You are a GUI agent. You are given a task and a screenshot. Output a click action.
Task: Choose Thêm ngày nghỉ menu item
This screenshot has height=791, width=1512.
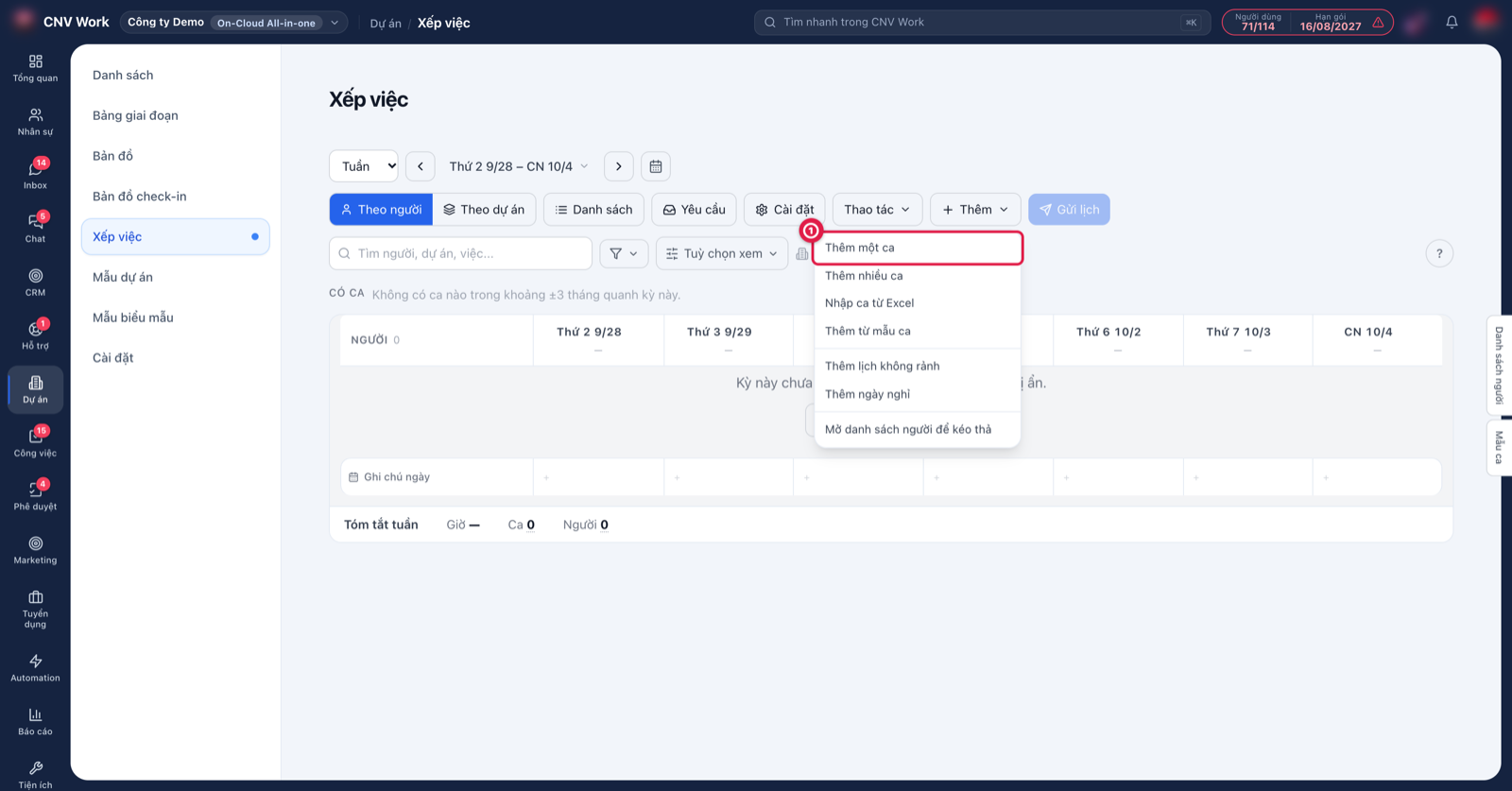(x=918, y=394)
